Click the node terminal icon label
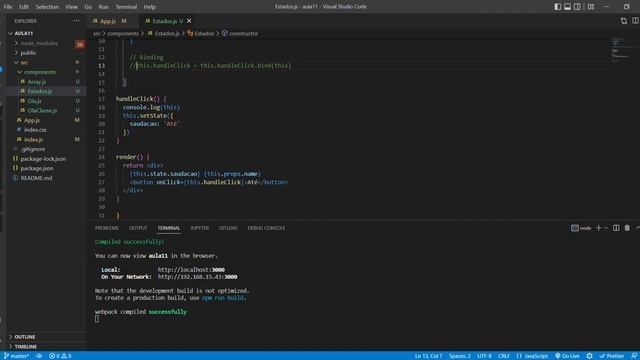This screenshot has height=360, width=640. click(581, 228)
